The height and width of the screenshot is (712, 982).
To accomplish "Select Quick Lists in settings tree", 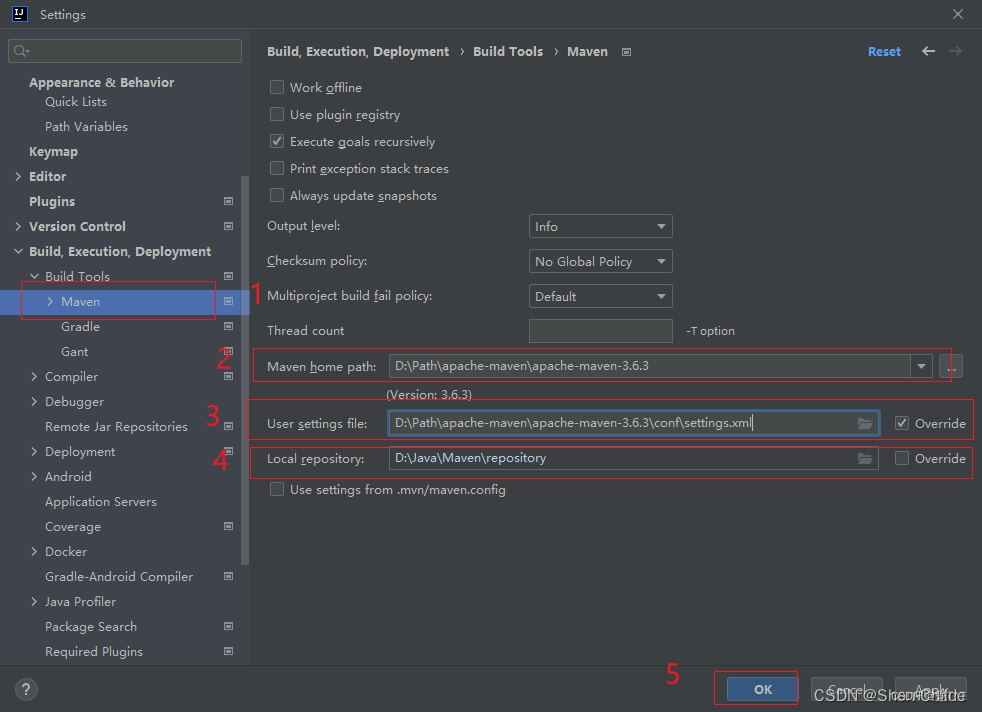I will click(76, 101).
